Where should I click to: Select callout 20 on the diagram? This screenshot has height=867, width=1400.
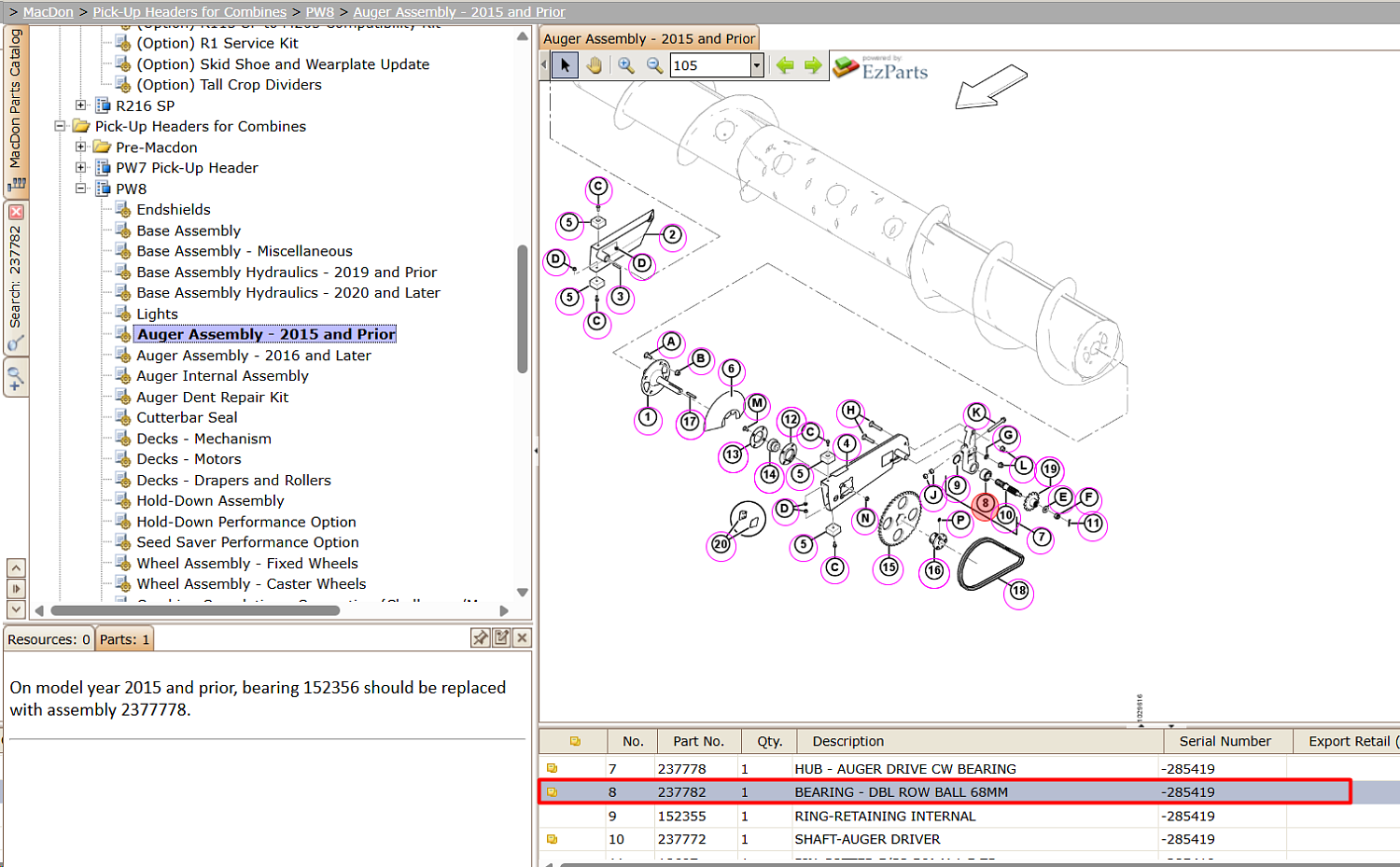tap(721, 544)
